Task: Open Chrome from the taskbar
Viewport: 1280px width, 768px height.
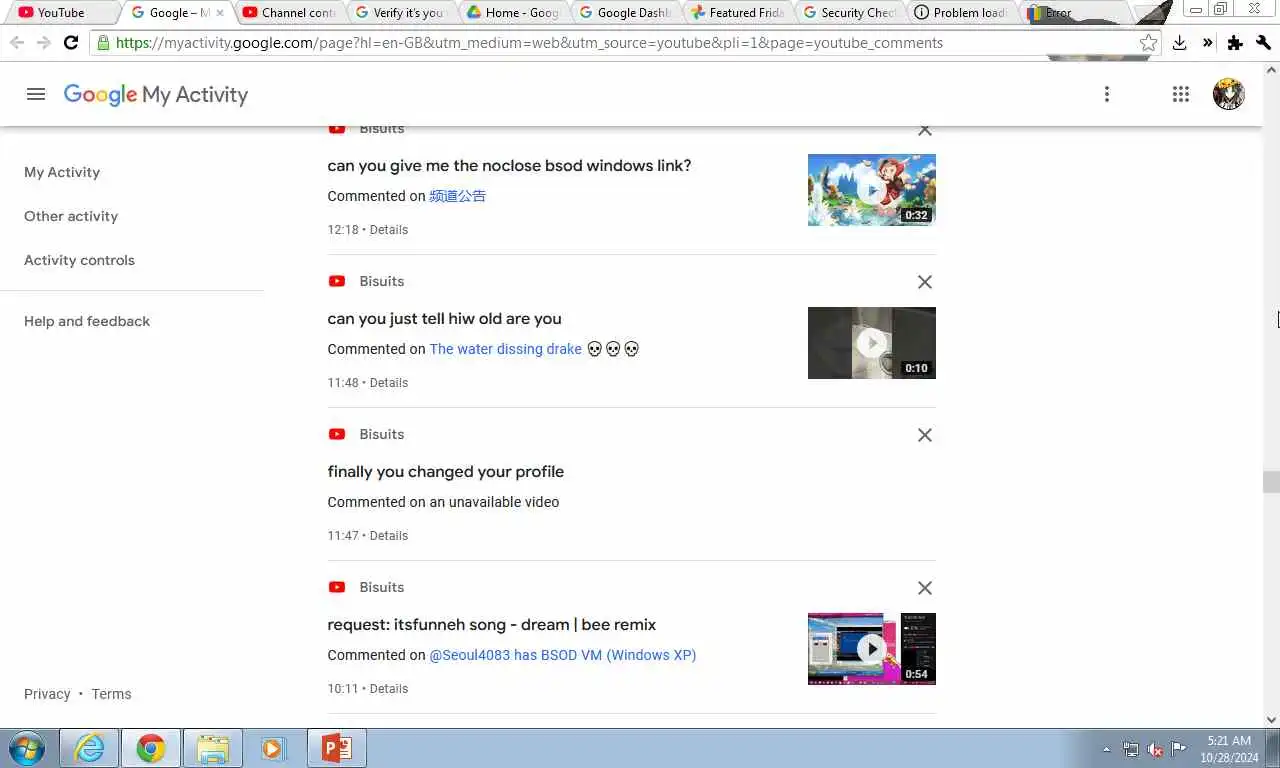Action: (x=151, y=748)
